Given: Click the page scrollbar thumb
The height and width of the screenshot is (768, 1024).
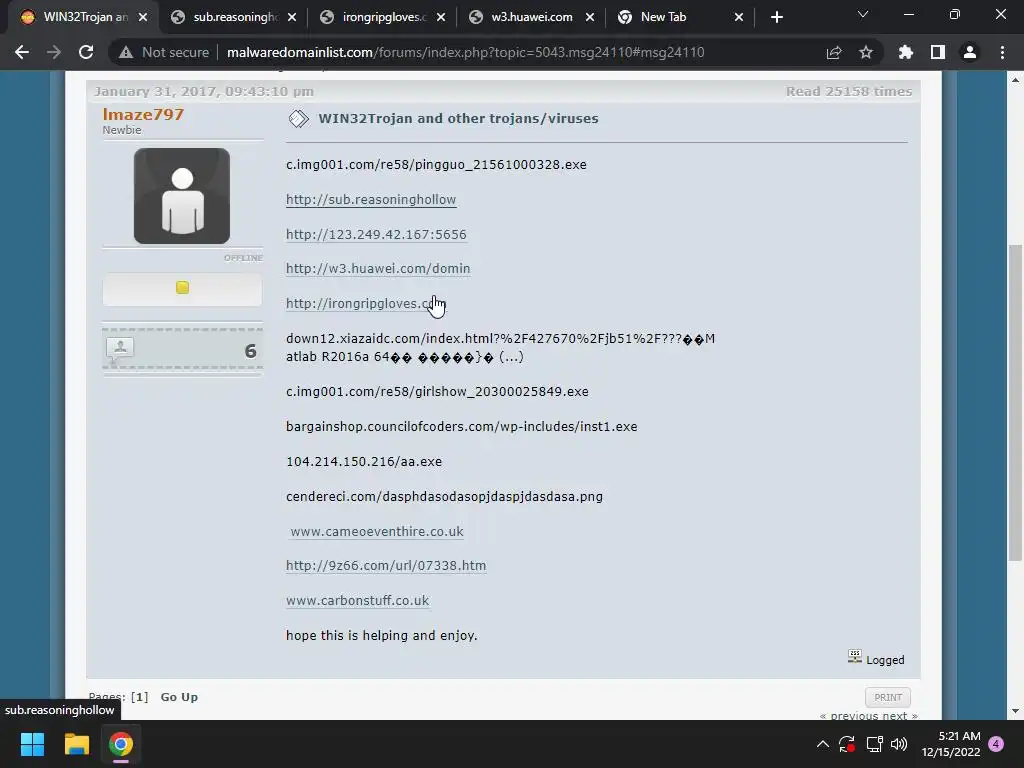Looking at the screenshot, I should coord(1015,402).
